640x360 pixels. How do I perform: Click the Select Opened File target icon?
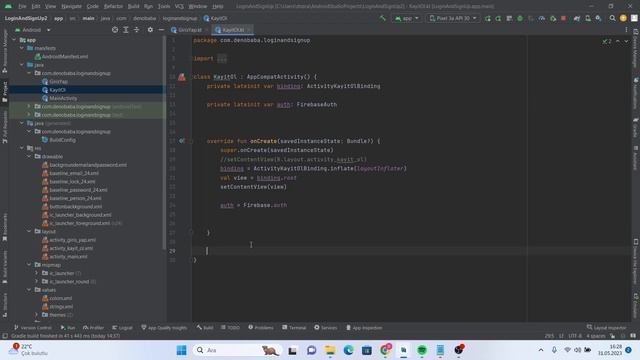click(x=115, y=30)
